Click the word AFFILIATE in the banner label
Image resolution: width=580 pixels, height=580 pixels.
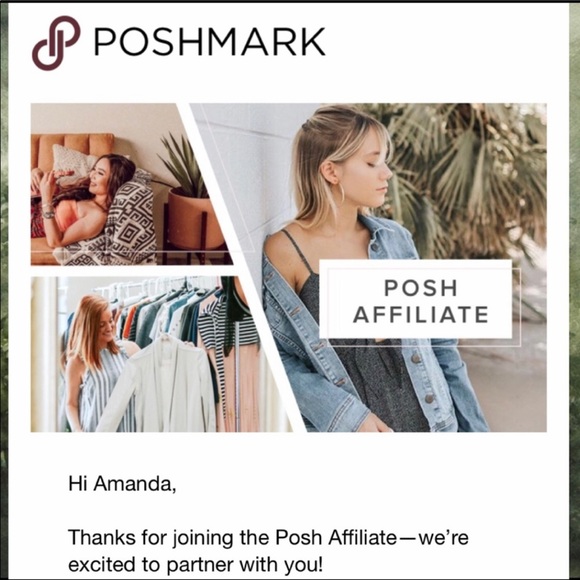click(421, 315)
